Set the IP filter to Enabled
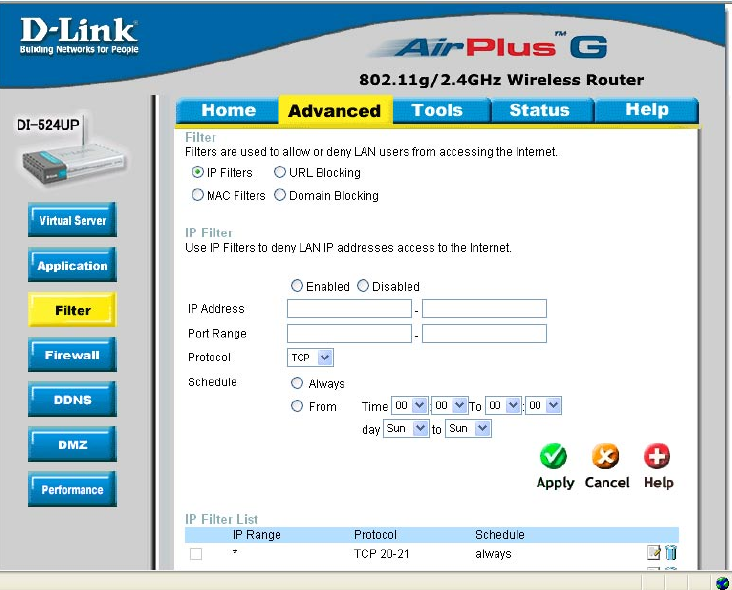Image resolution: width=732 pixels, height=590 pixels. [297, 286]
